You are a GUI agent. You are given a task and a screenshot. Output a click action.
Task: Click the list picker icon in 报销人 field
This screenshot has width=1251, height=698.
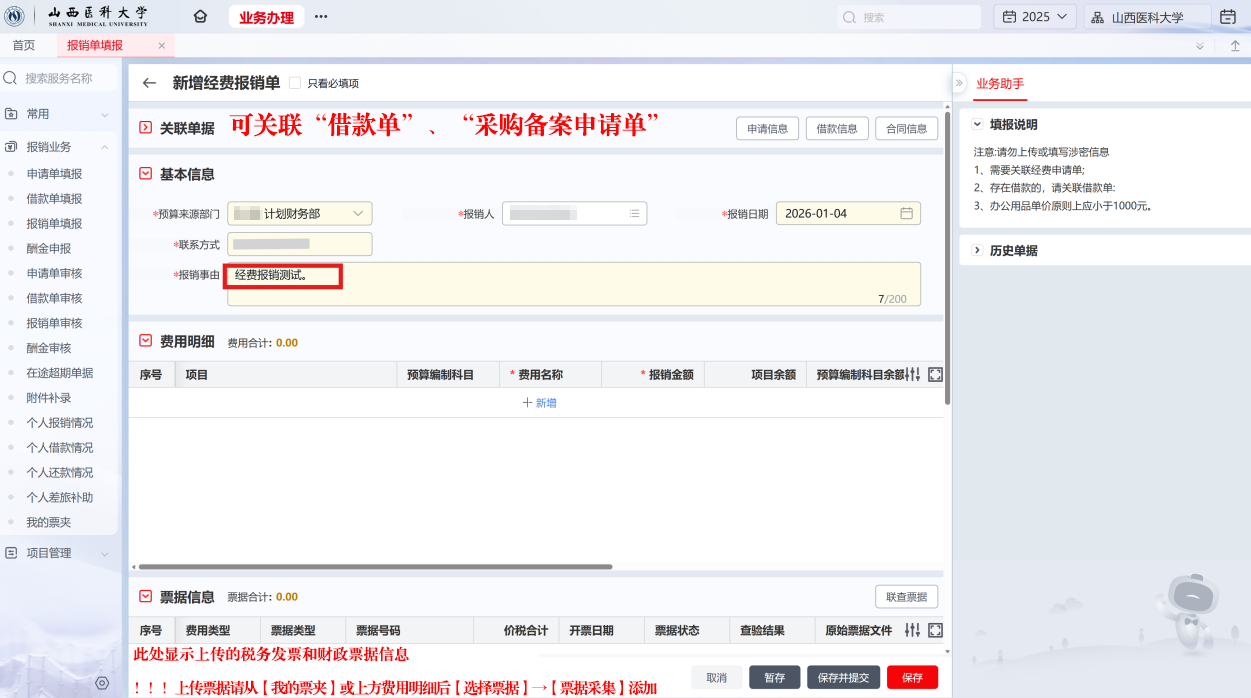634,213
